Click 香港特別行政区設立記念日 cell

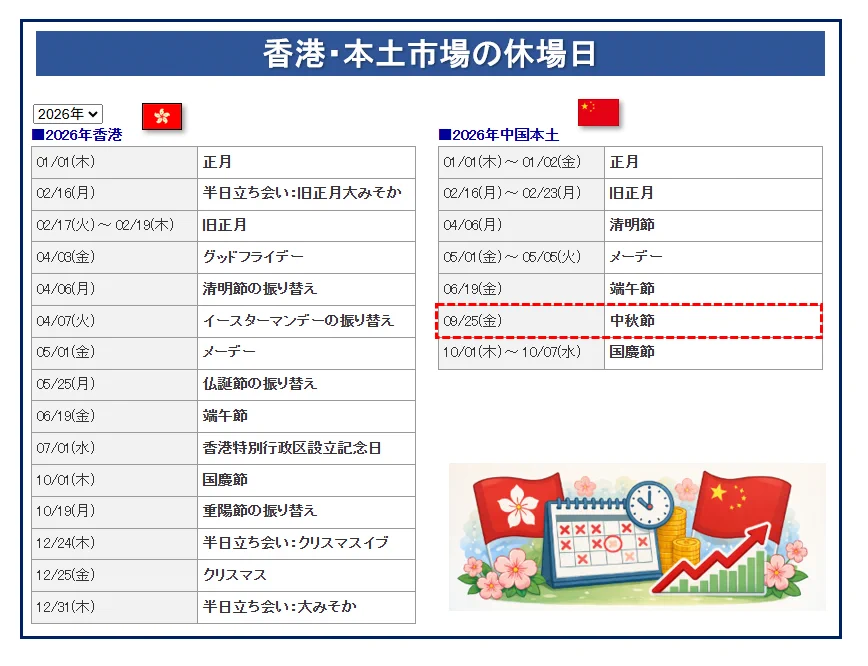[306, 448]
